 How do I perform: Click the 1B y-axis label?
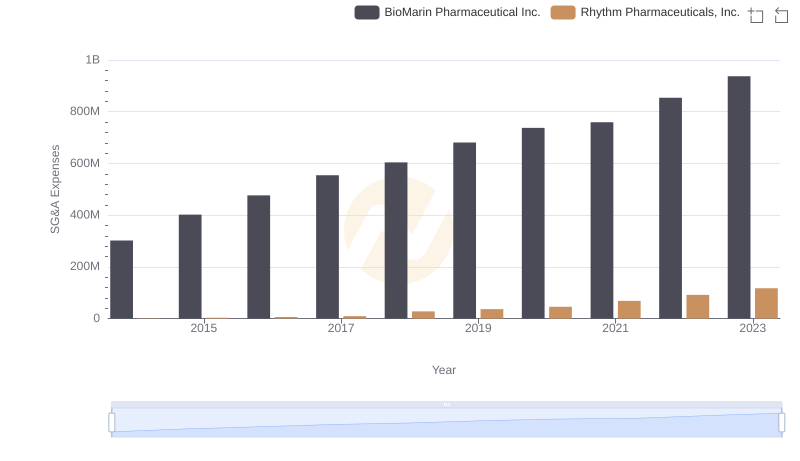coord(92,60)
